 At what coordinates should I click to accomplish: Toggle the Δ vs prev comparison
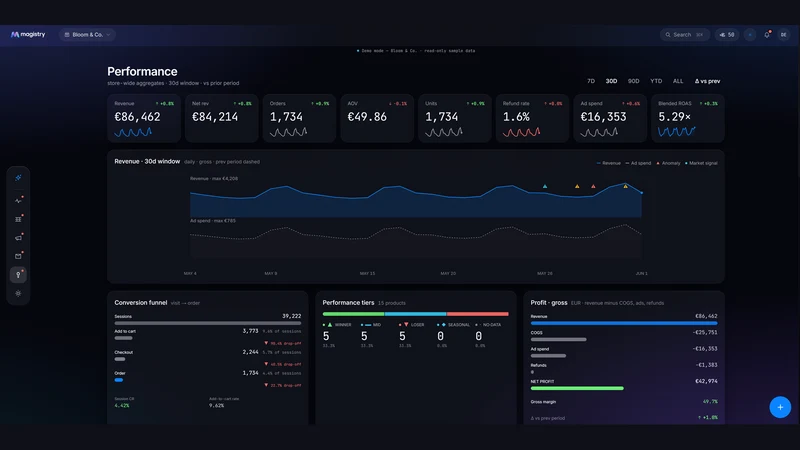(x=707, y=81)
